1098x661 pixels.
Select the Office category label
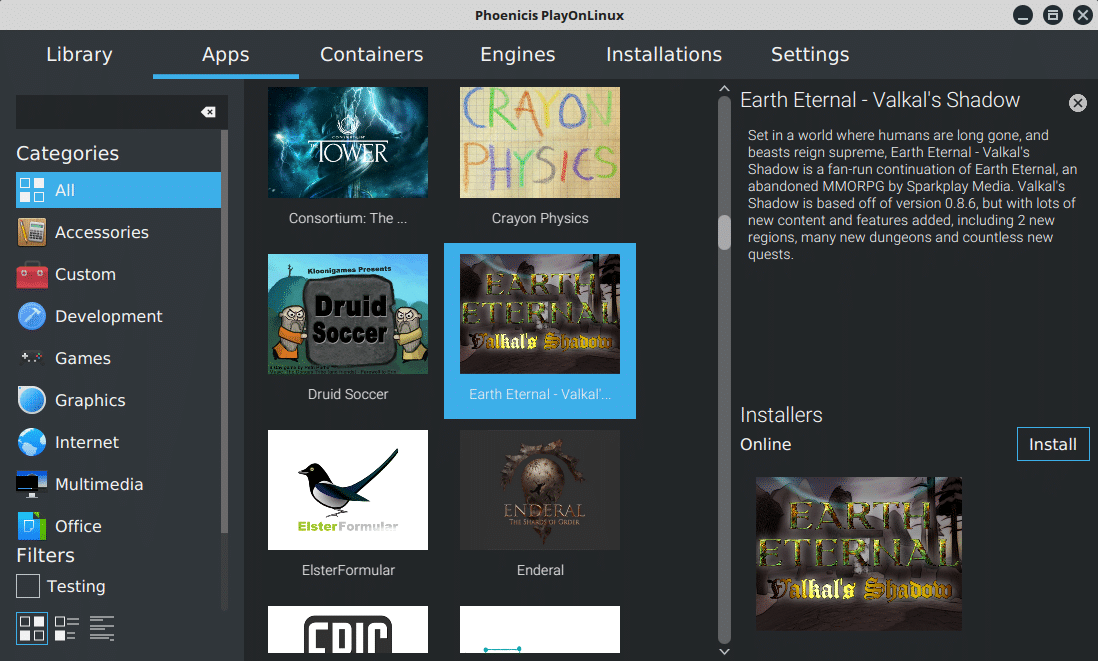point(78,527)
